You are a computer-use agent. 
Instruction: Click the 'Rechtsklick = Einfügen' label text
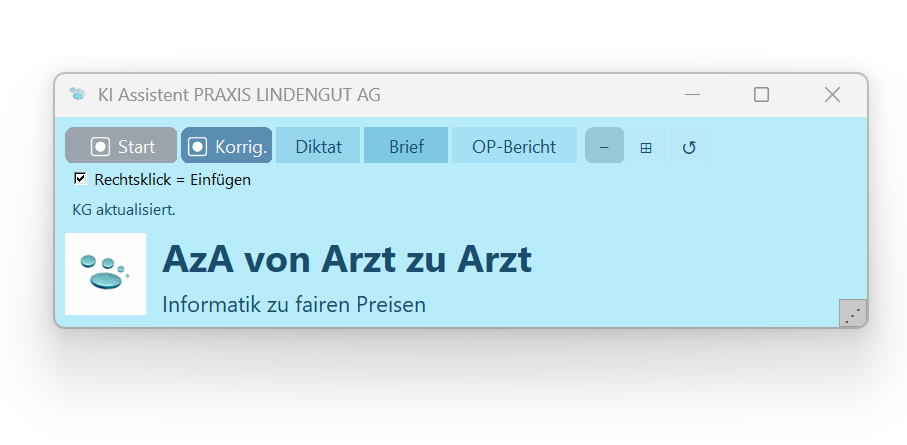click(172, 180)
